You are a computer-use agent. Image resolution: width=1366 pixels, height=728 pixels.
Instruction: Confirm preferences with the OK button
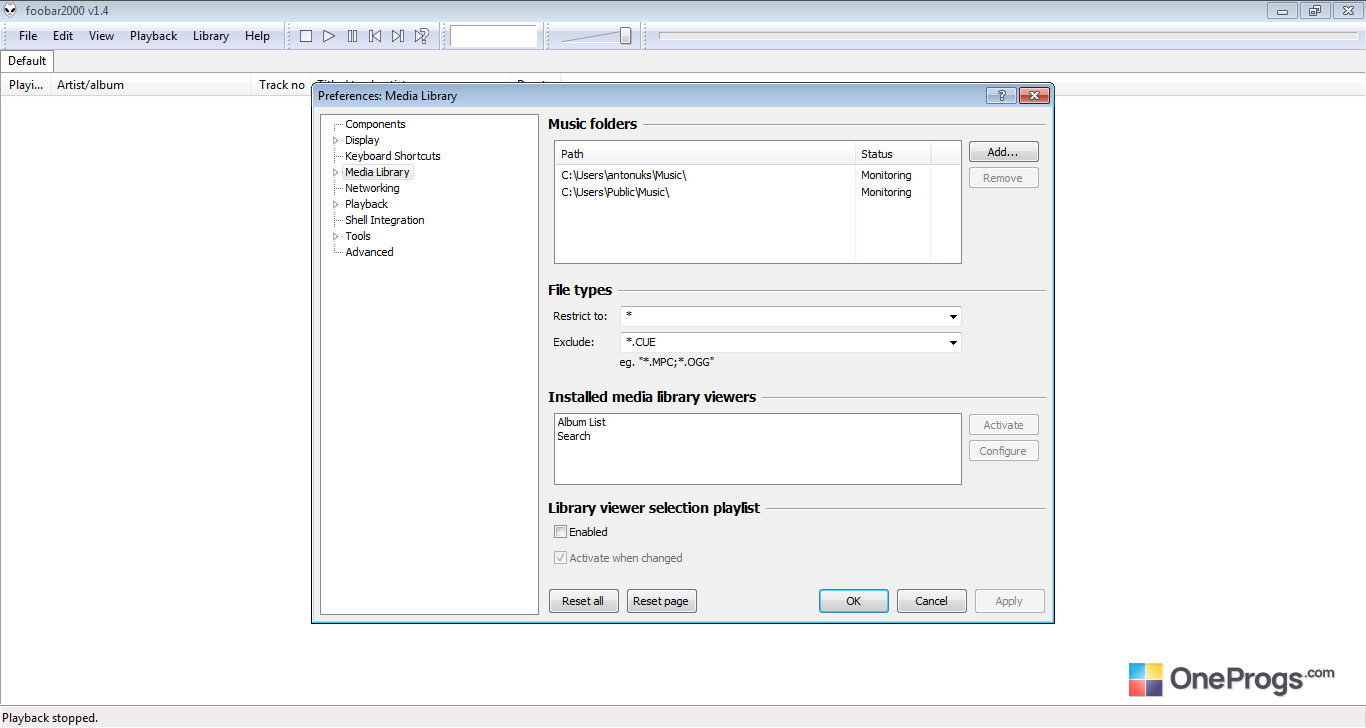click(x=853, y=601)
